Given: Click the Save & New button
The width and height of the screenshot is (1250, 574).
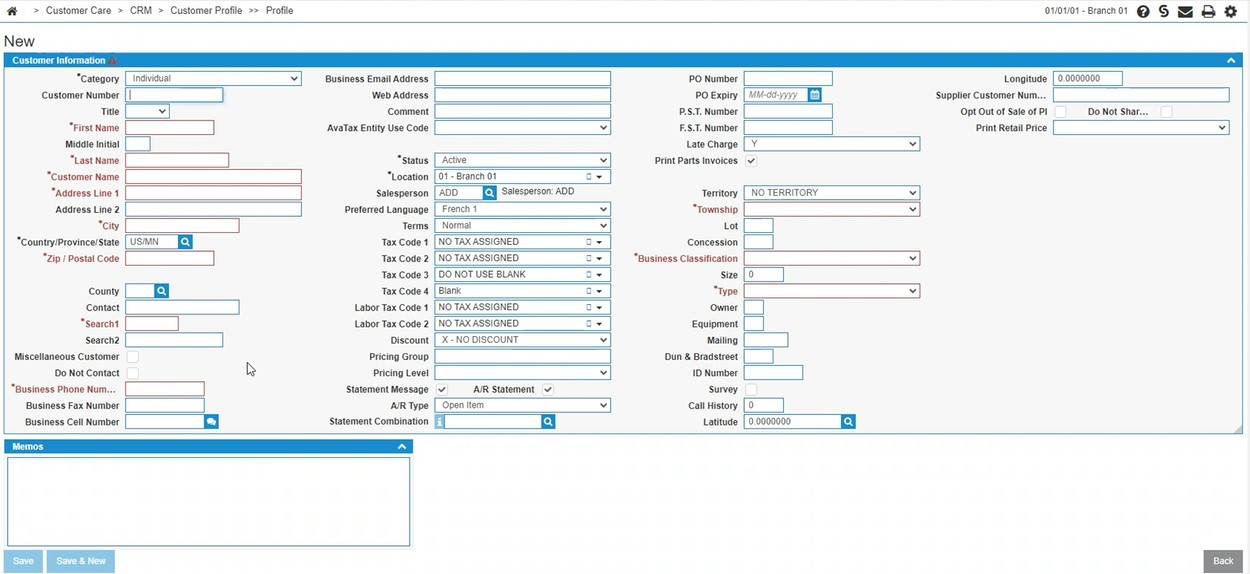Looking at the screenshot, I should [x=81, y=561].
